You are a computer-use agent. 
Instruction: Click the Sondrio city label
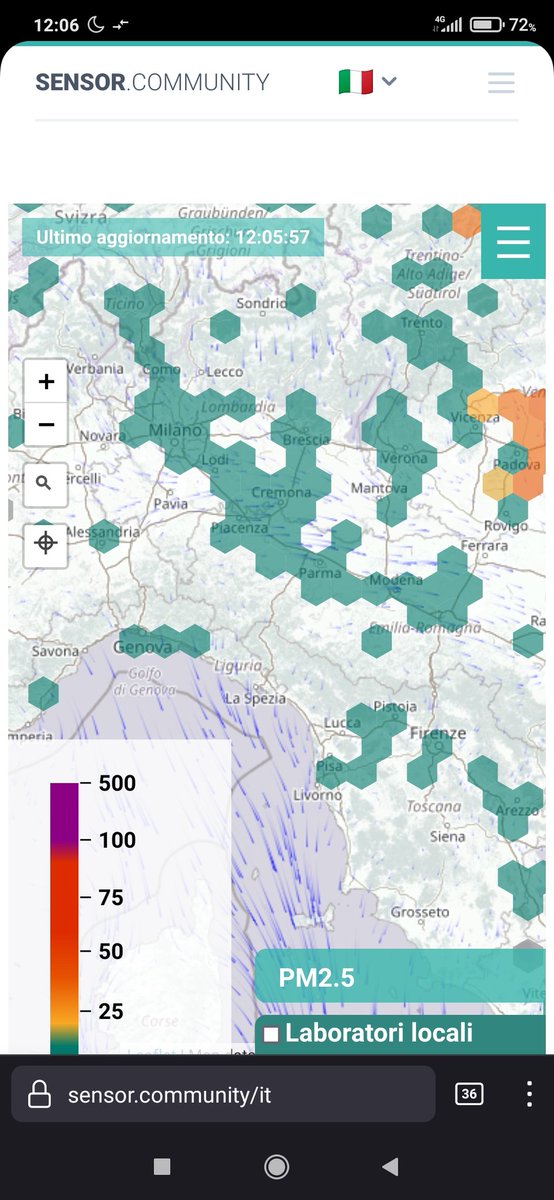(260, 303)
